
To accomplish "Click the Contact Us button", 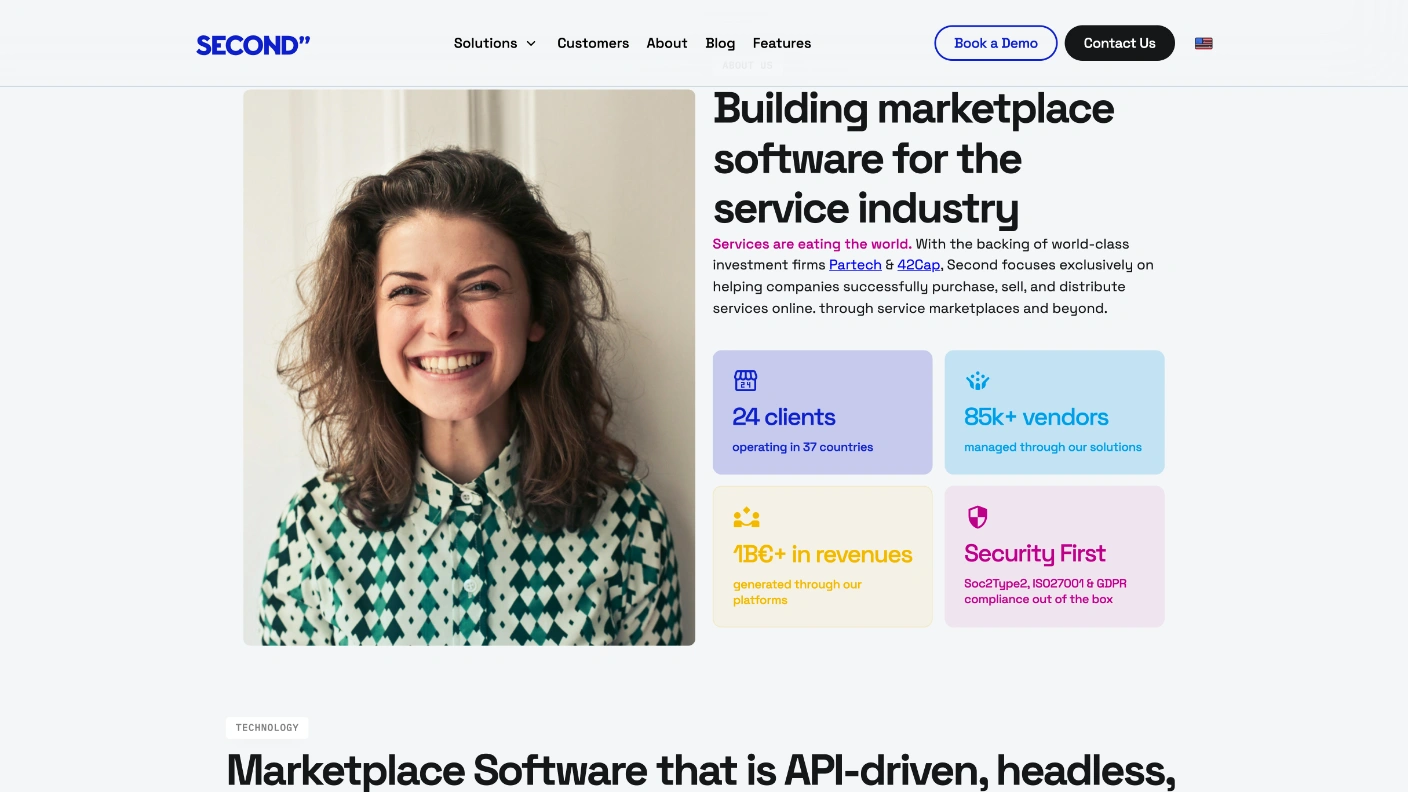I will coord(1119,43).
